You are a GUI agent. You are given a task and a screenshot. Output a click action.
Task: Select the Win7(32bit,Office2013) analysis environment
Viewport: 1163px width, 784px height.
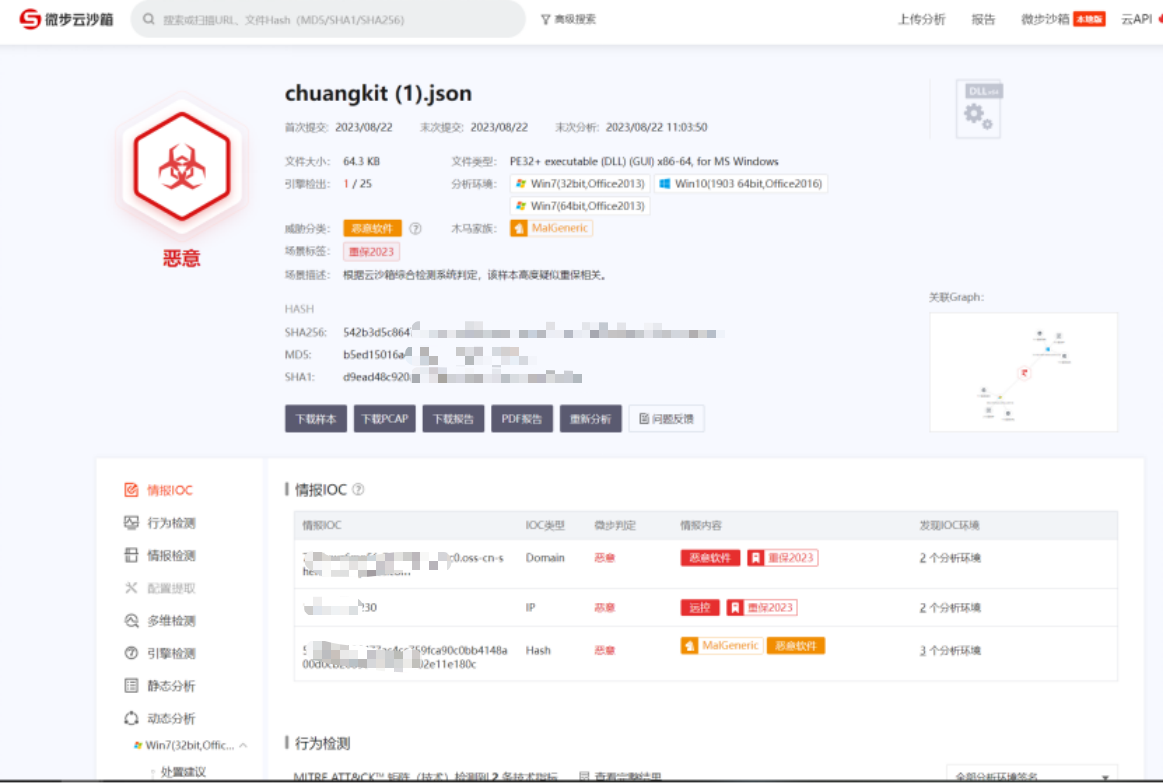click(579, 184)
